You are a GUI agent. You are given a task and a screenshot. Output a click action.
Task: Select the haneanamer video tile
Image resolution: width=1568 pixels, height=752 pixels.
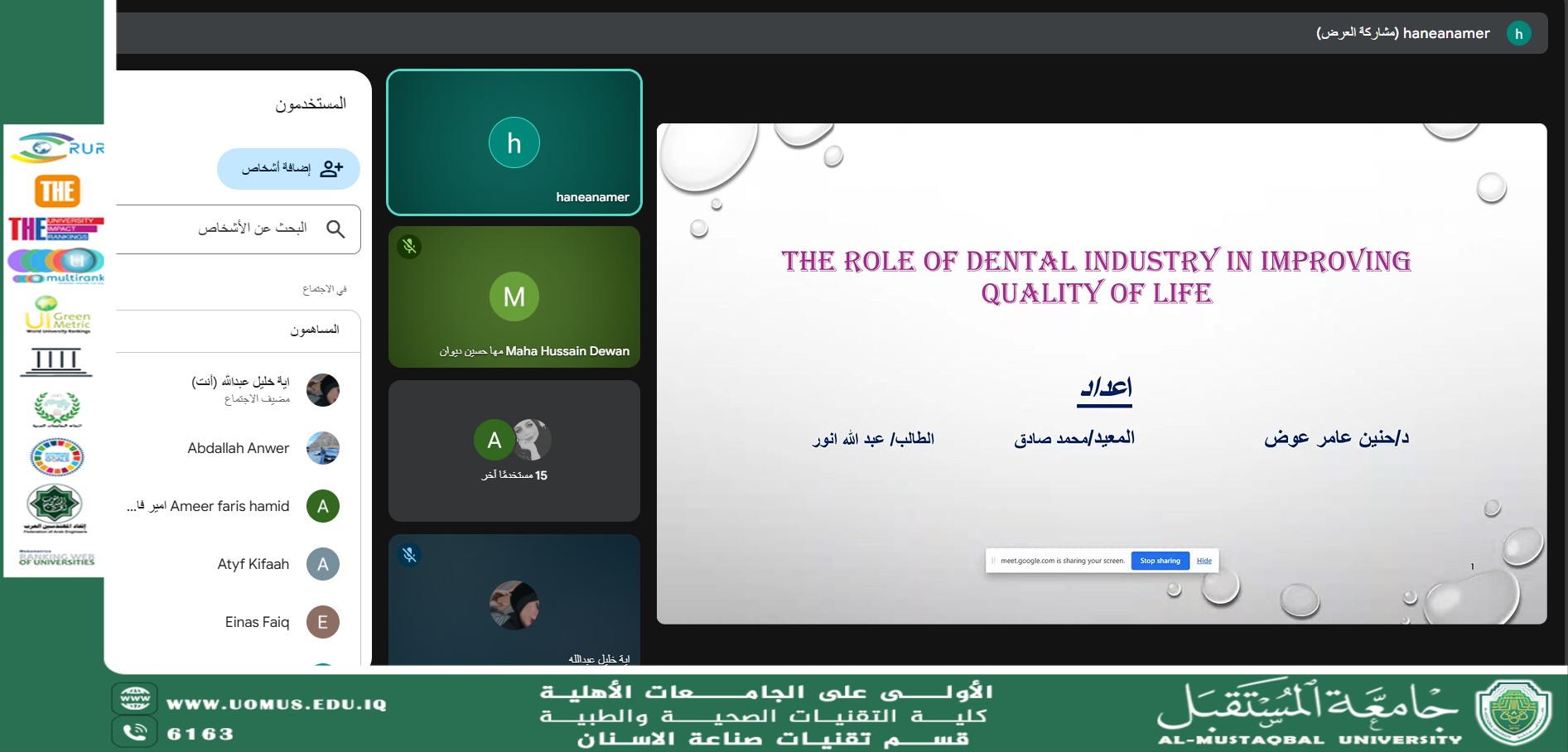[514, 142]
